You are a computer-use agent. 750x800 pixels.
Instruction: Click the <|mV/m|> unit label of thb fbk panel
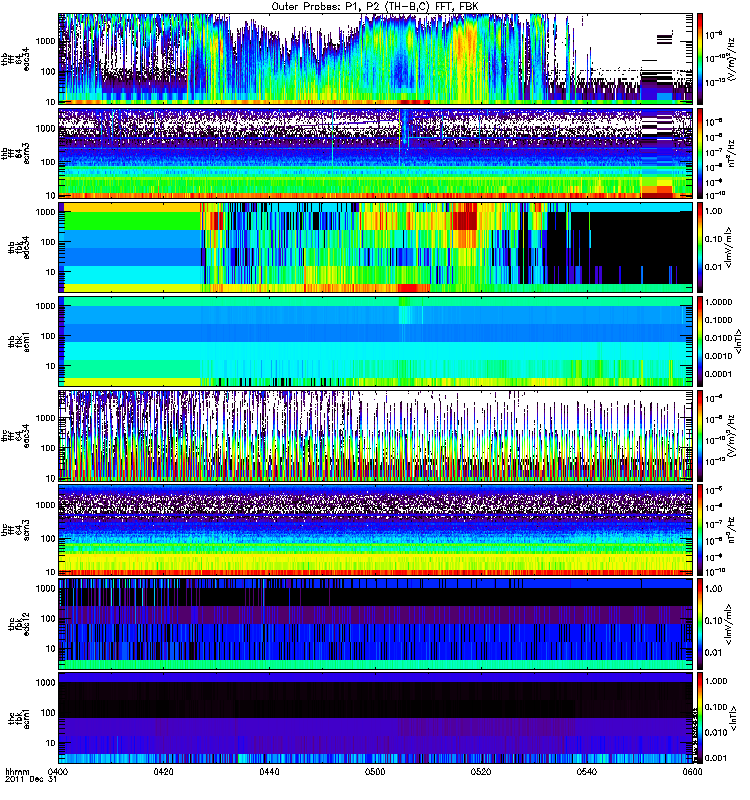729,247
